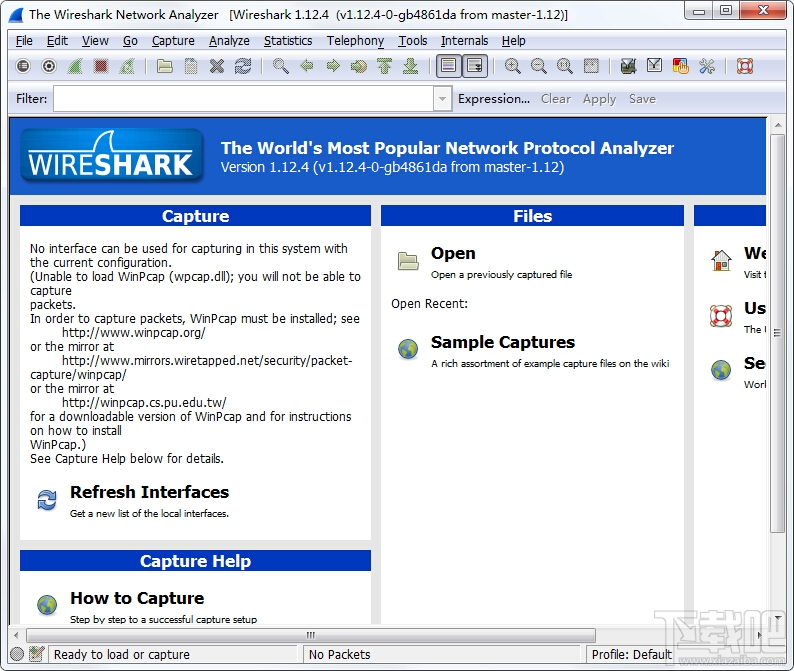The width and height of the screenshot is (794, 671).
Task: Open the Telephony menu
Action: [355, 41]
